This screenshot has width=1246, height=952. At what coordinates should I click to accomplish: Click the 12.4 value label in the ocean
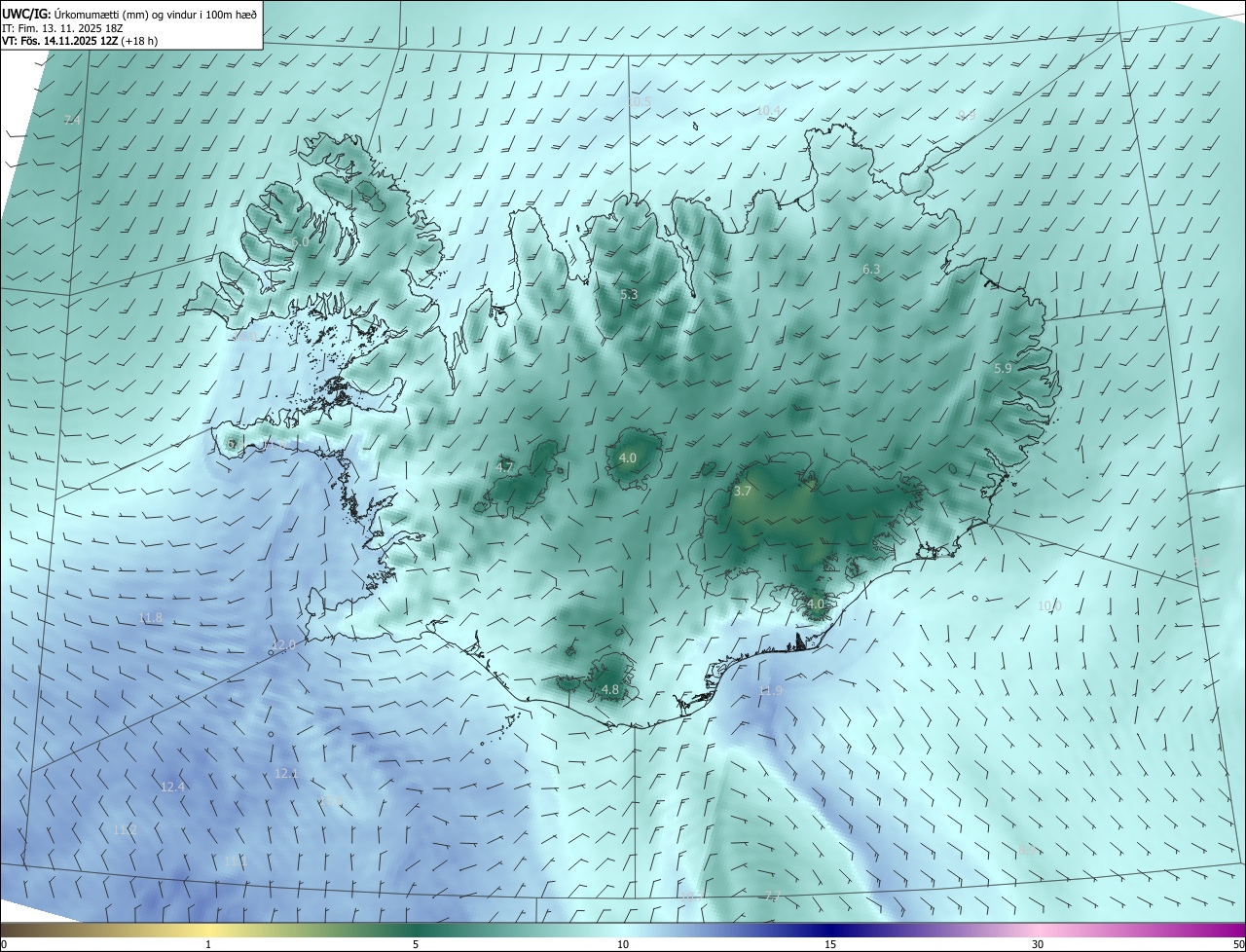(172, 787)
